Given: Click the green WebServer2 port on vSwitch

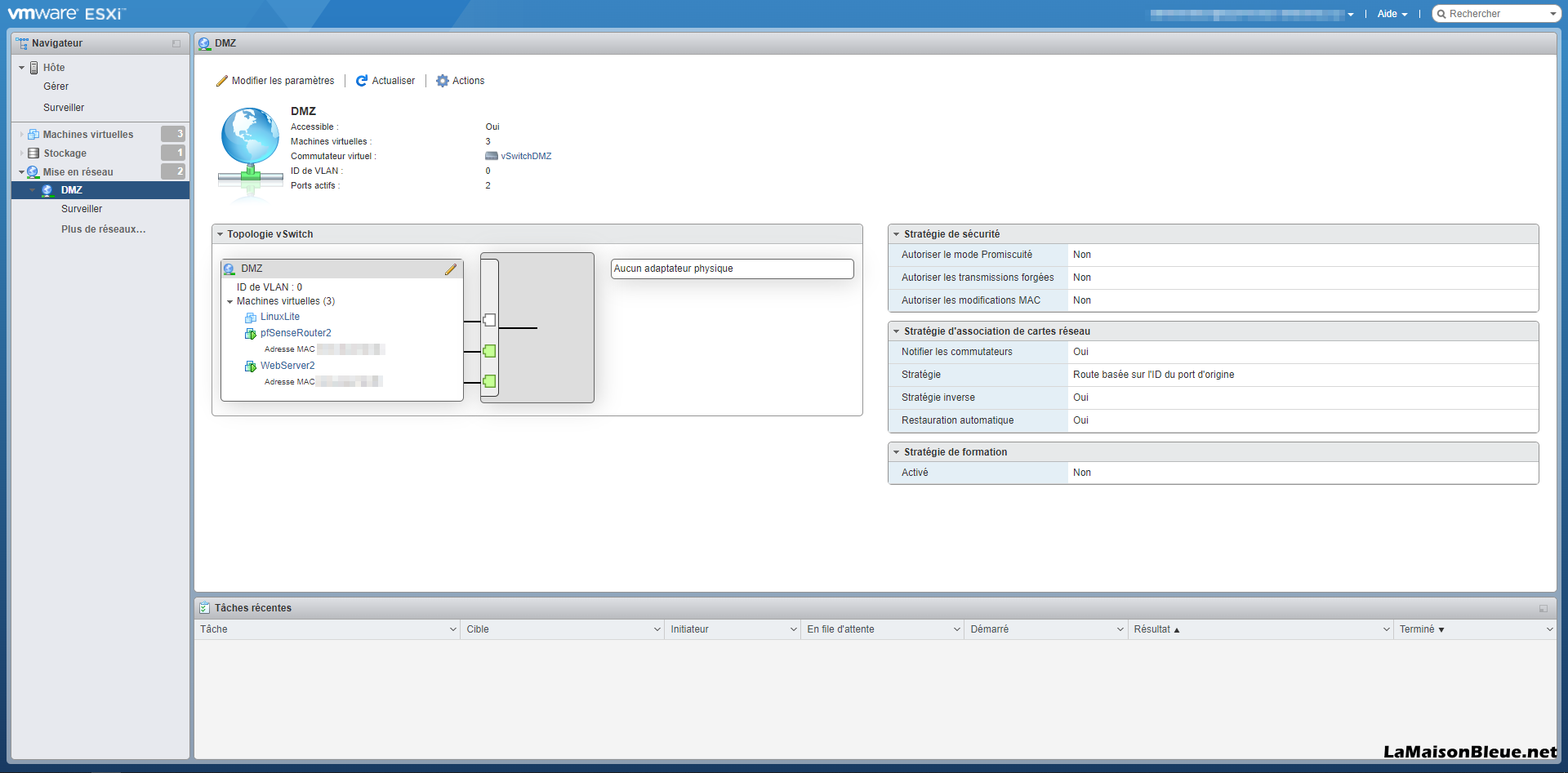Looking at the screenshot, I should tap(489, 381).
